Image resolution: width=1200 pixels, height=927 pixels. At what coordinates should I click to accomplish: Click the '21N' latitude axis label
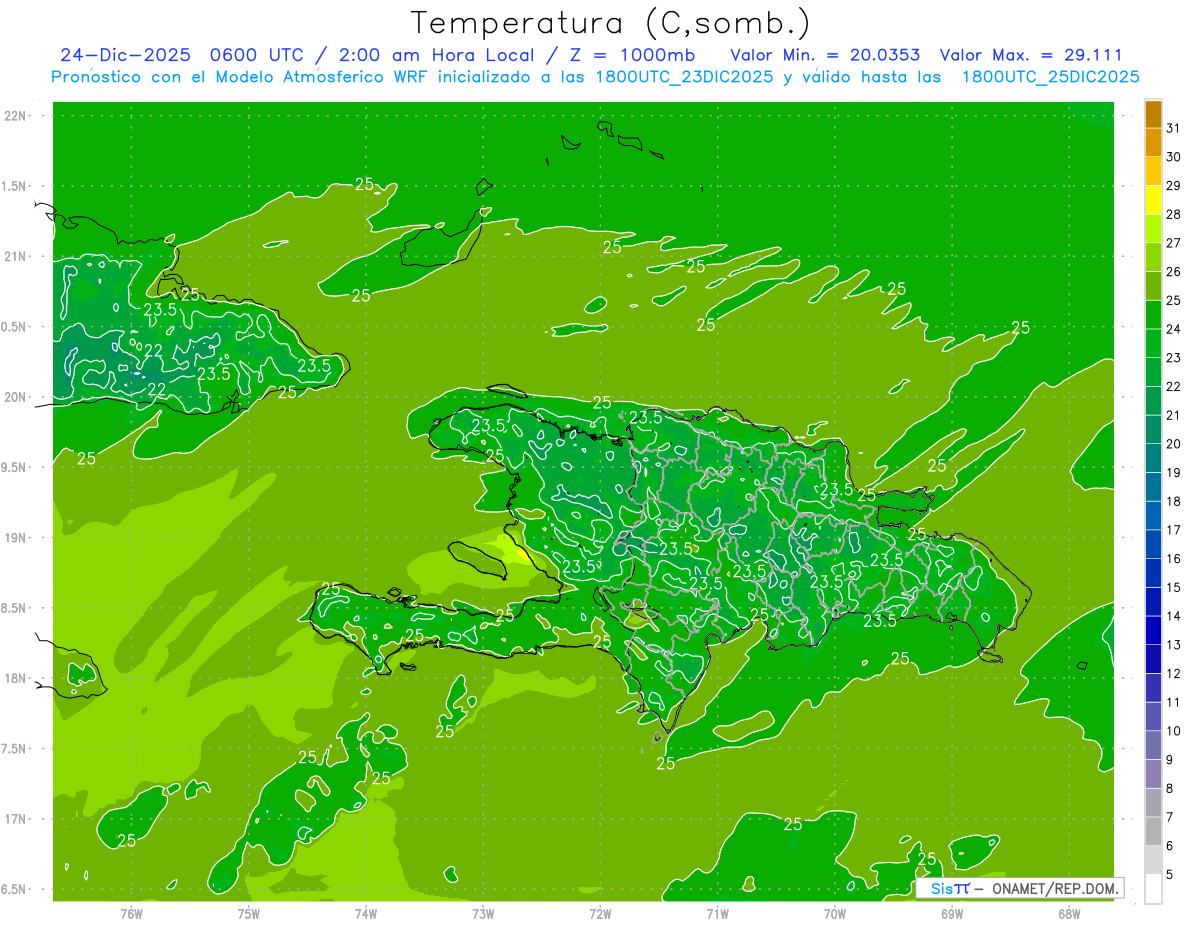click(x=15, y=257)
